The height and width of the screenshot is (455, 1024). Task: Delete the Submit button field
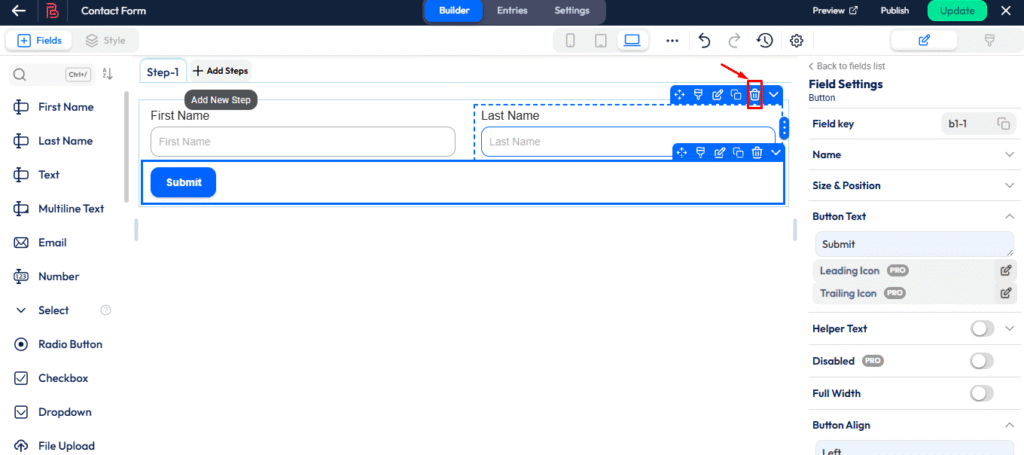point(757,152)
